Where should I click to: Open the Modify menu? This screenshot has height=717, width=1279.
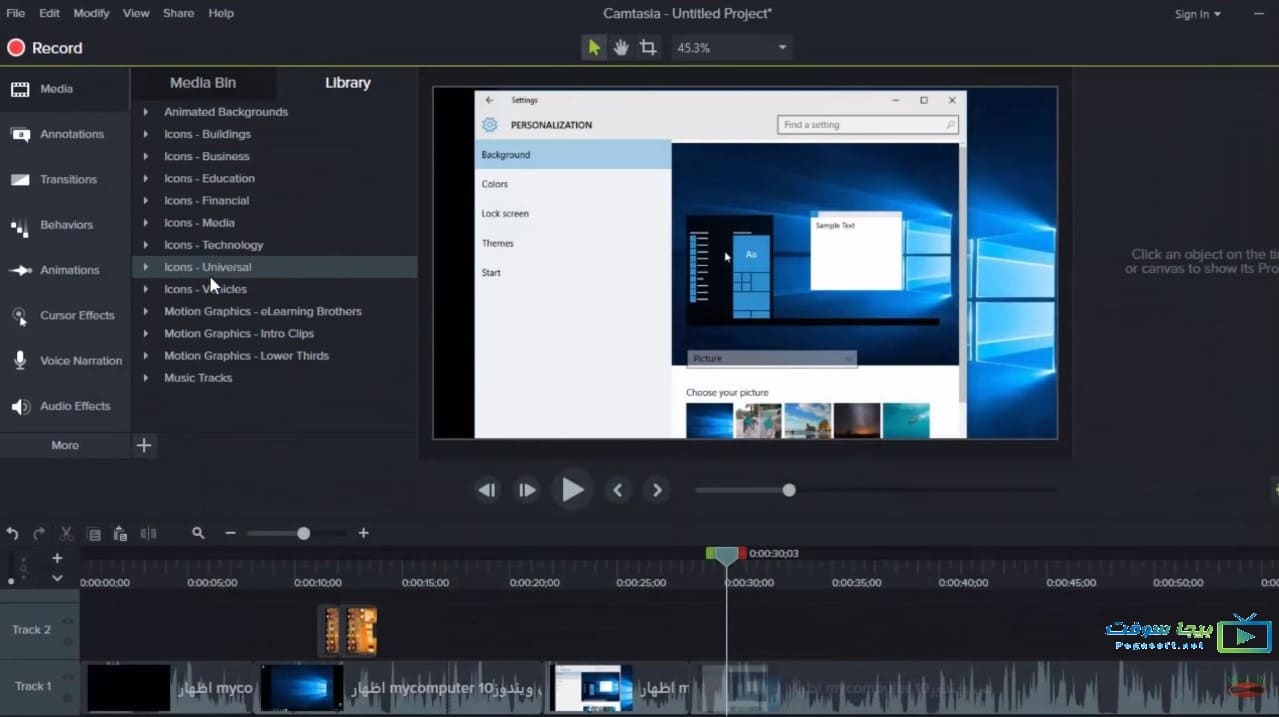(x=92, y=13)
